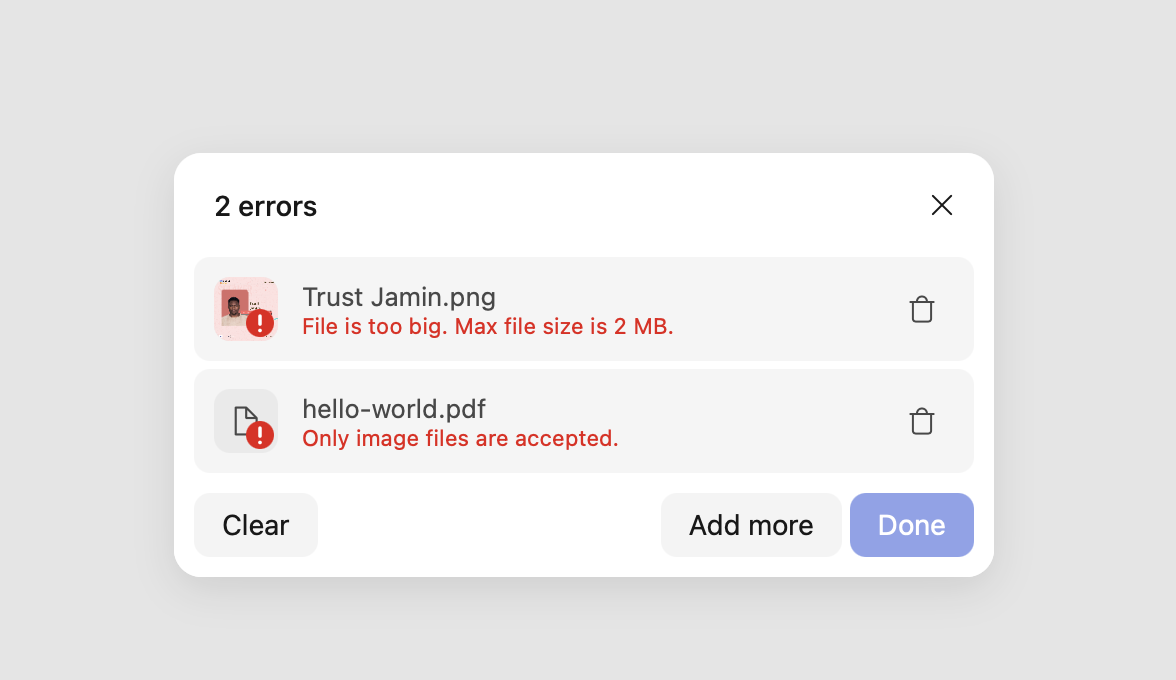
Task: Dismiss the dialog with the X icon
Action: point(941,205)
